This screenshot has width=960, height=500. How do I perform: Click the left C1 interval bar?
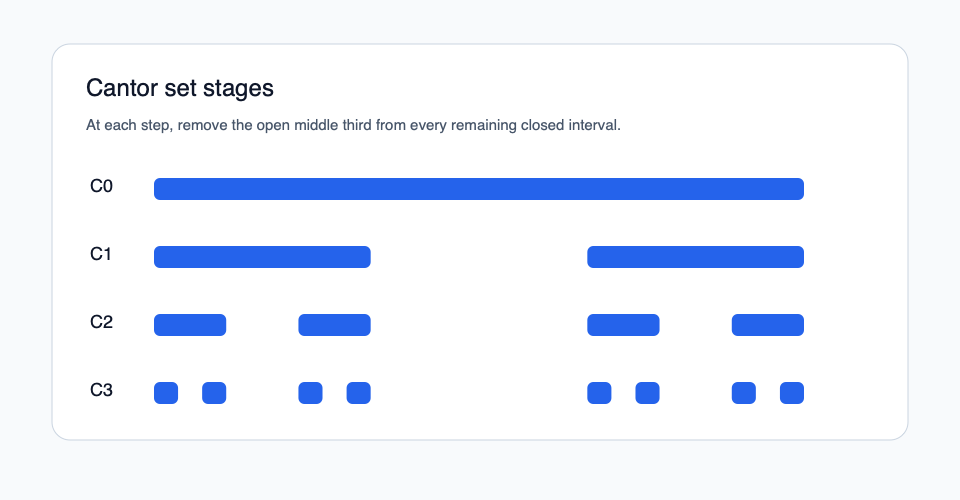tap(262, 257)
